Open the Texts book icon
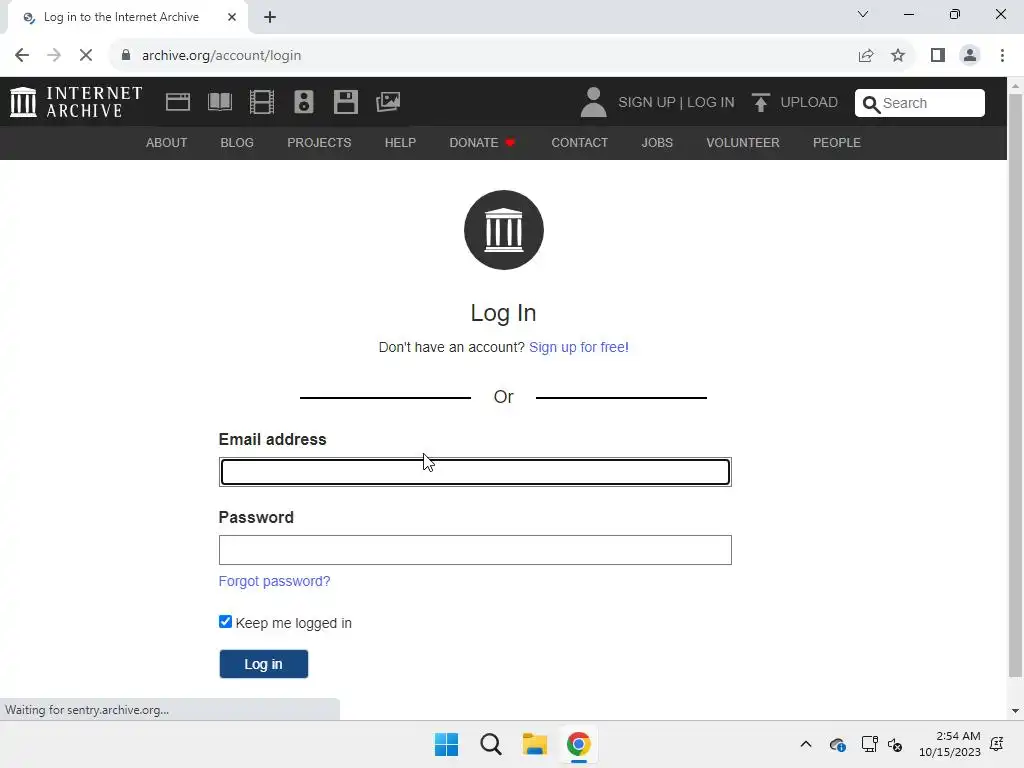 tap(219, 102)
